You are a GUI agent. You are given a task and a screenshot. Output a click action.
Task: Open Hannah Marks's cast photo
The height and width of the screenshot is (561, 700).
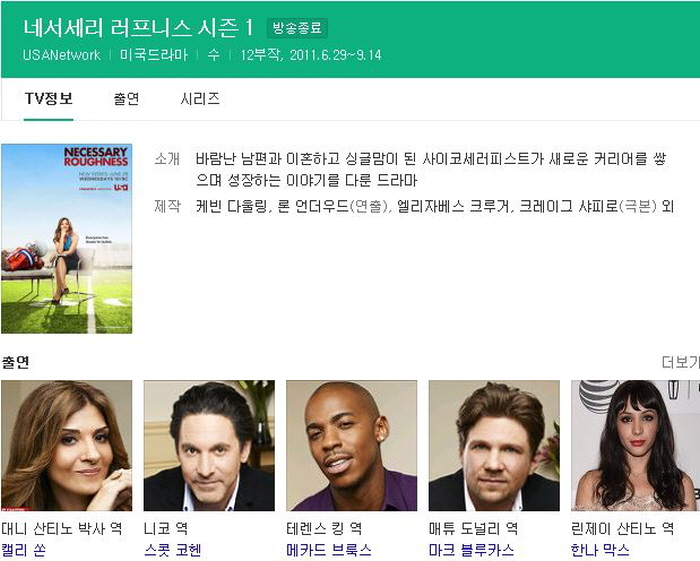[x=635, y=445]
